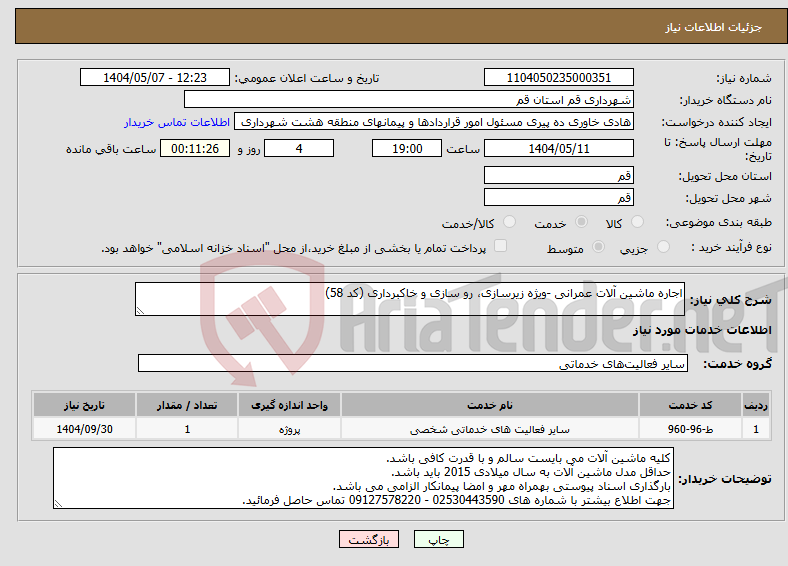Image resolution: width=788 pixels, height=566 pixels.
Task: Select the متوسط purchase type radio
Action: click(599, 246)
